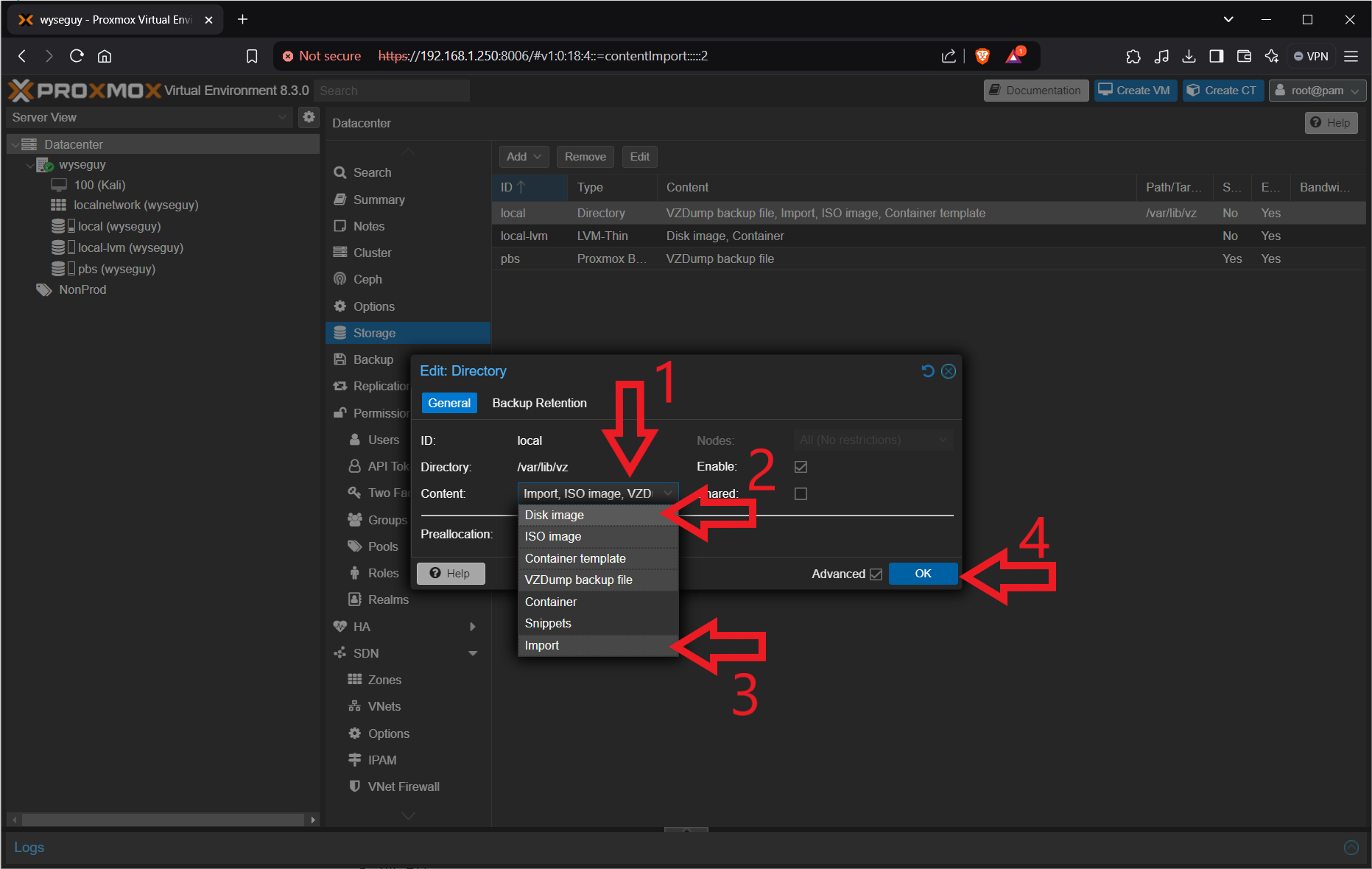
Task: Open the Create VM wizard
Action: click(x=1135, y=91)
